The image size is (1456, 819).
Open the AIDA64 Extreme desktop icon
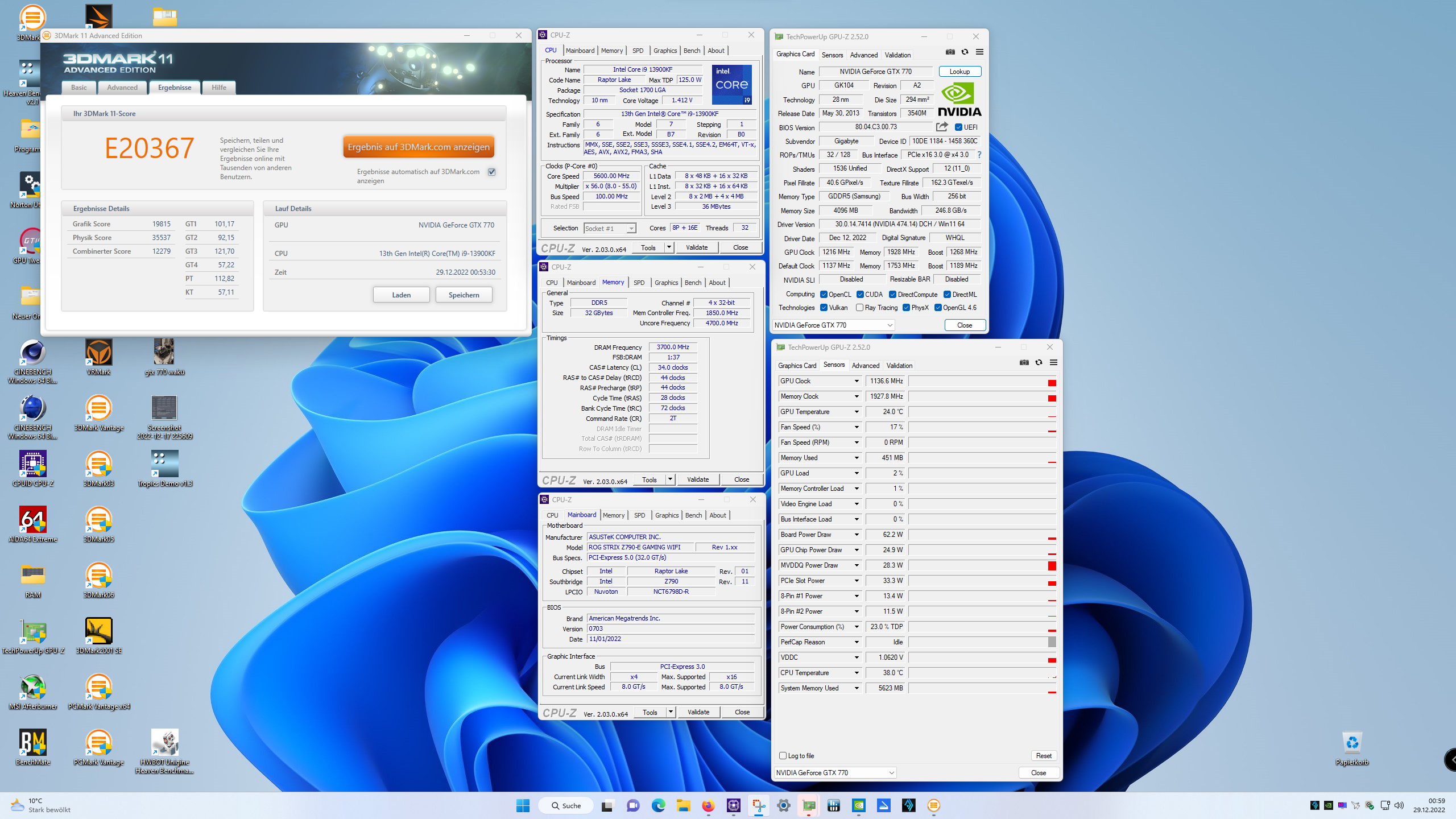click(33, 524)
